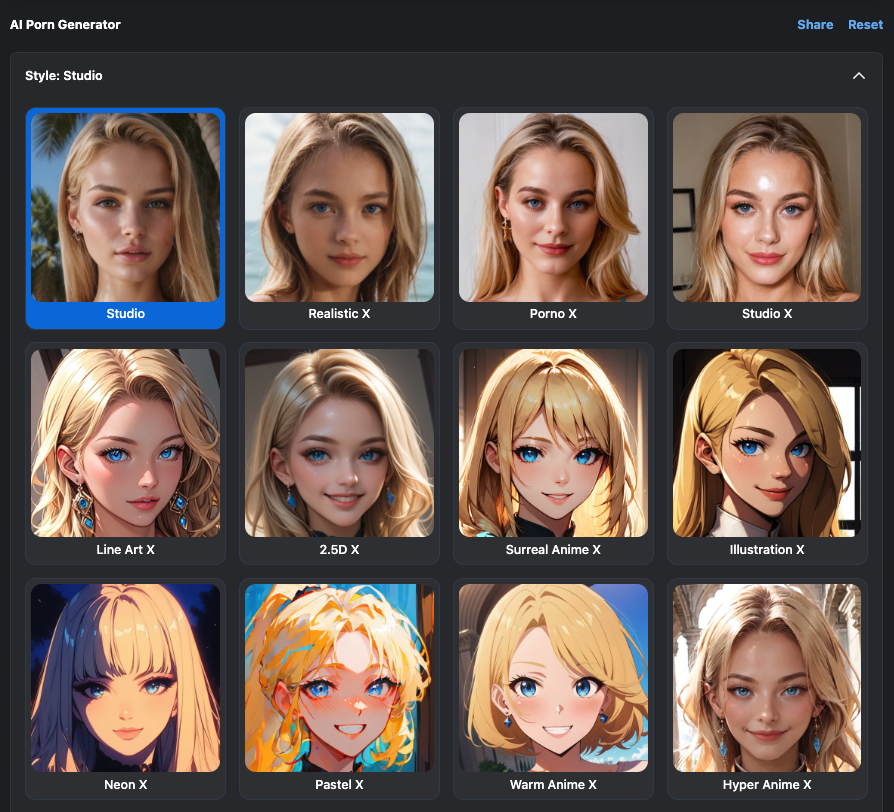Select the 2.5D X style card
Screen dimensions: 894x812
pyautogui.click(x=339, y=454)
